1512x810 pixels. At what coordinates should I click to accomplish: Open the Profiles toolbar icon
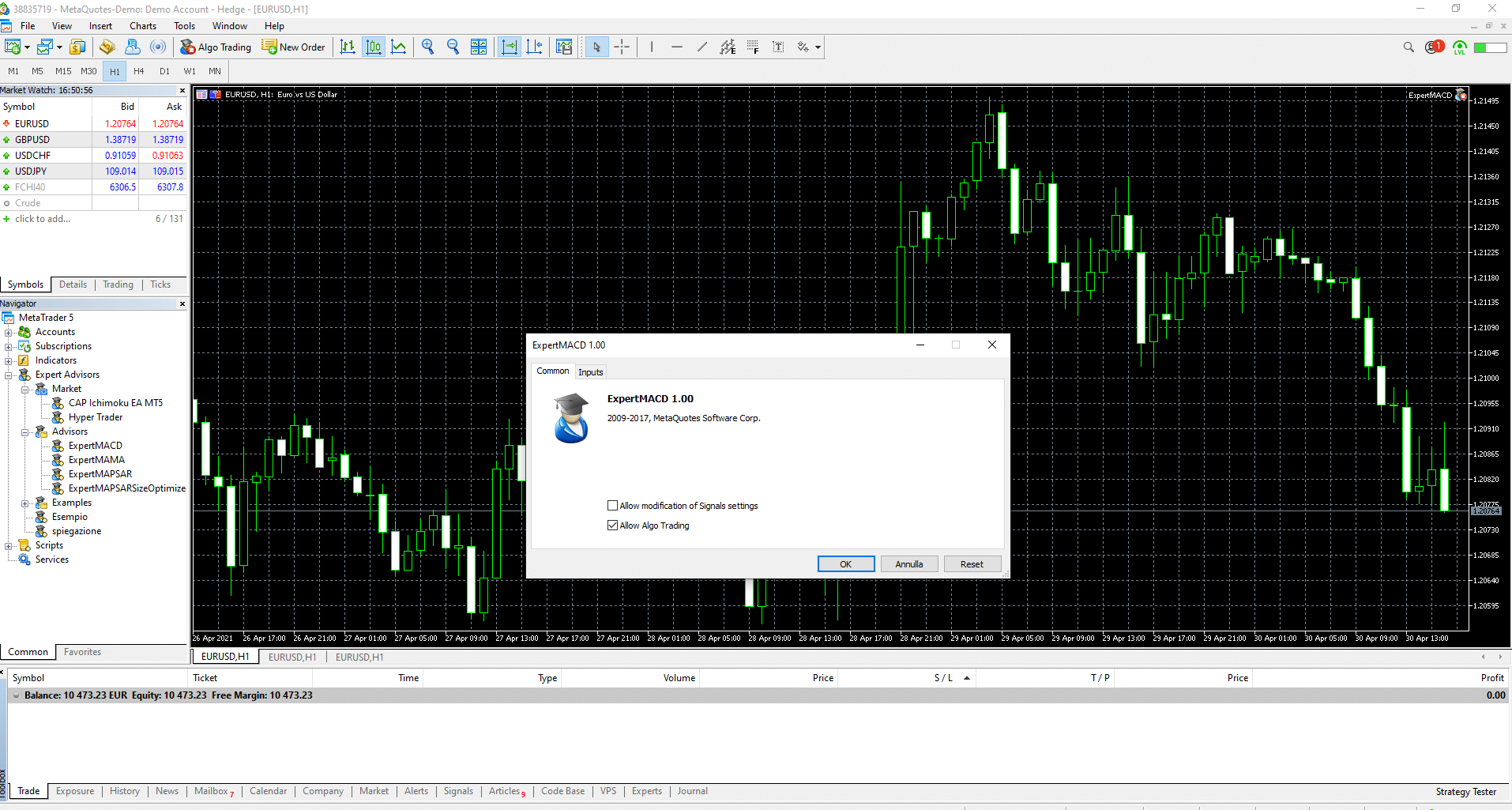point(44,47)
